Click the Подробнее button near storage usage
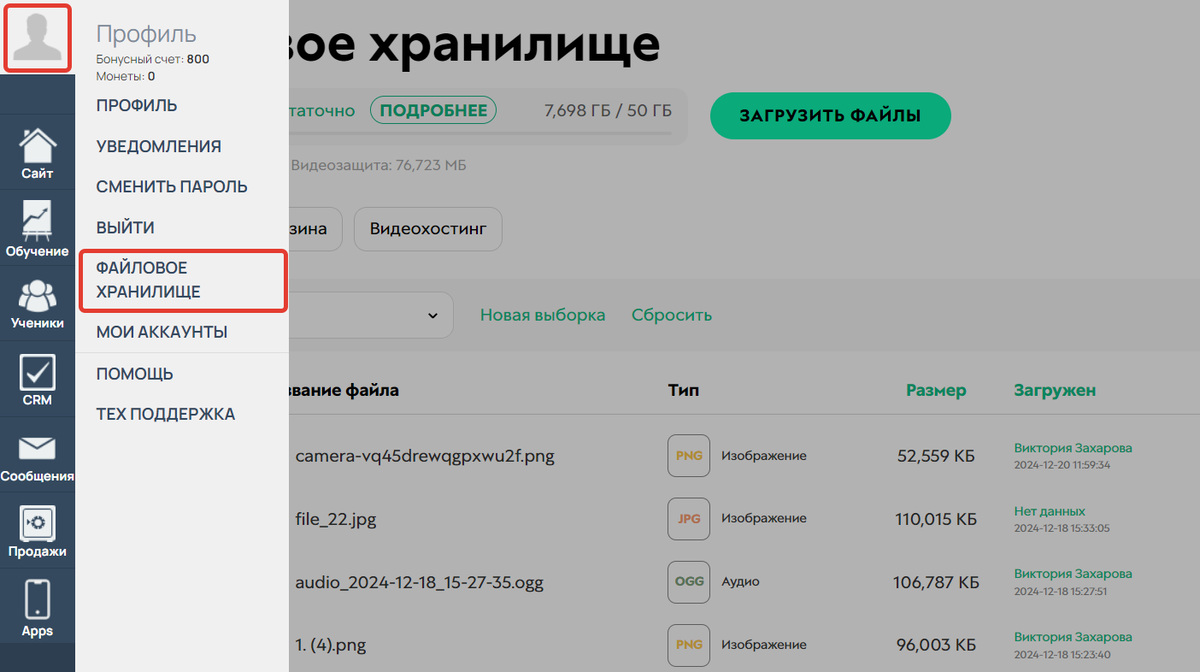The width and height of the screenshot is (1200, 672). (433, 111)
